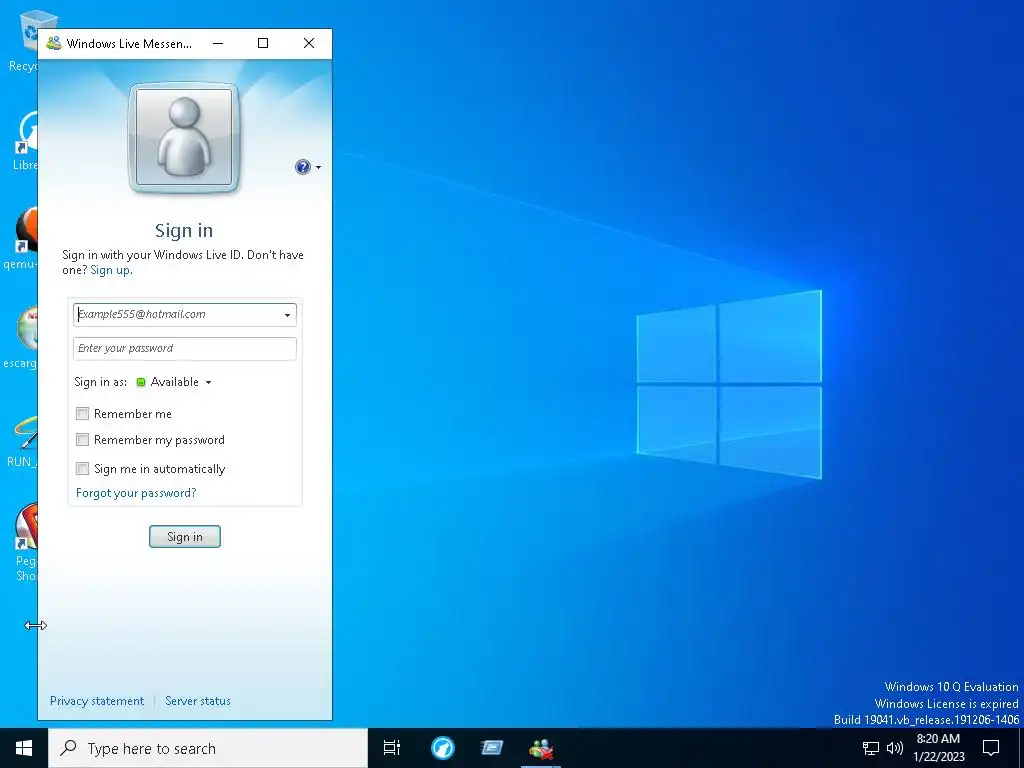
Task: Select the Libre desktop shortcut icon
Action: click(25, 139)
